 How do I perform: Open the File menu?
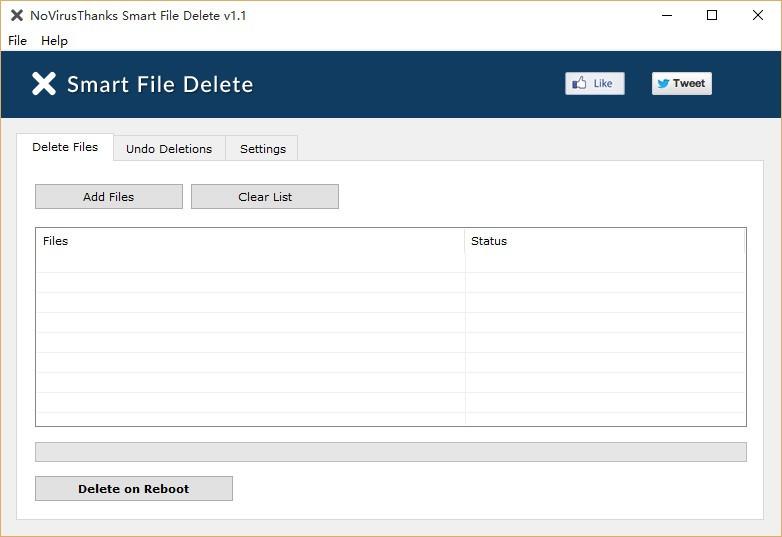17,41
